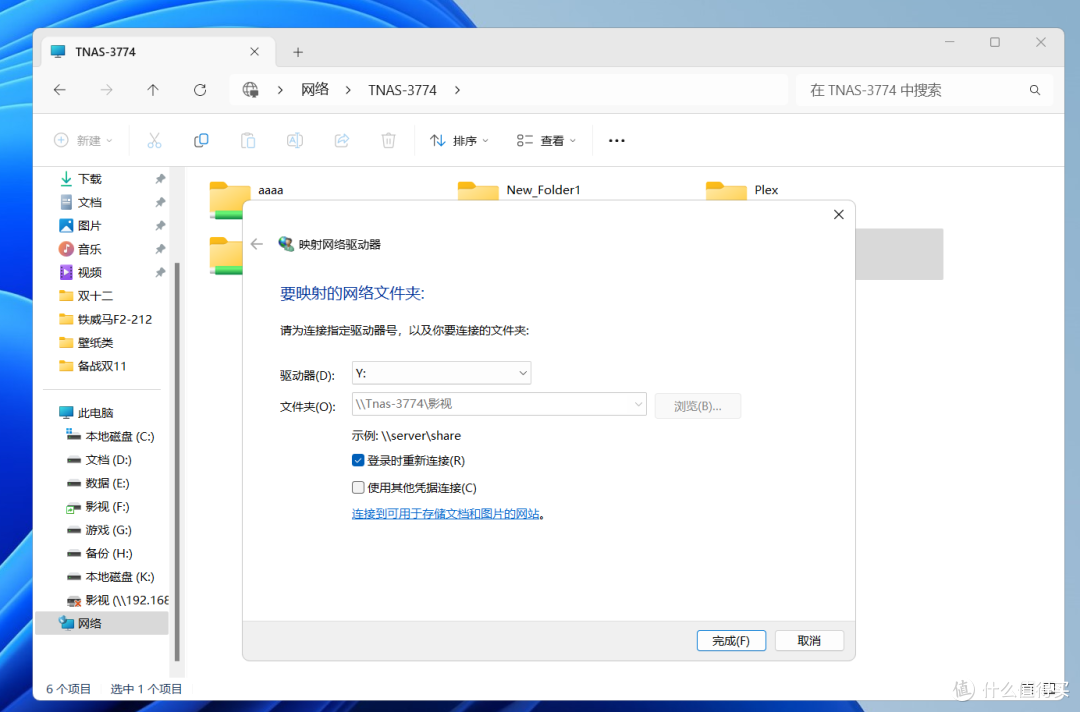Select 音乐 in the sidebar
This screenshot has height=712, width=1080.
point(90,249)
